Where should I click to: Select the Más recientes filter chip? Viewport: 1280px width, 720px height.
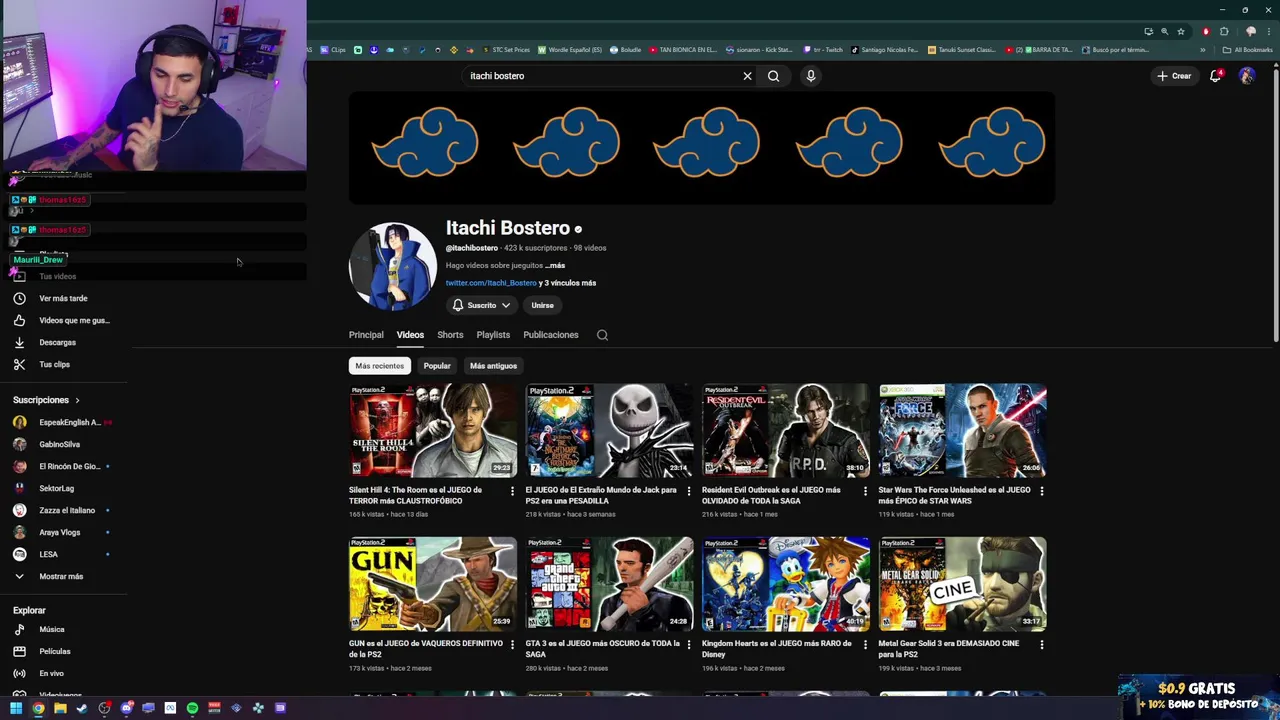(x=380, y=366)
